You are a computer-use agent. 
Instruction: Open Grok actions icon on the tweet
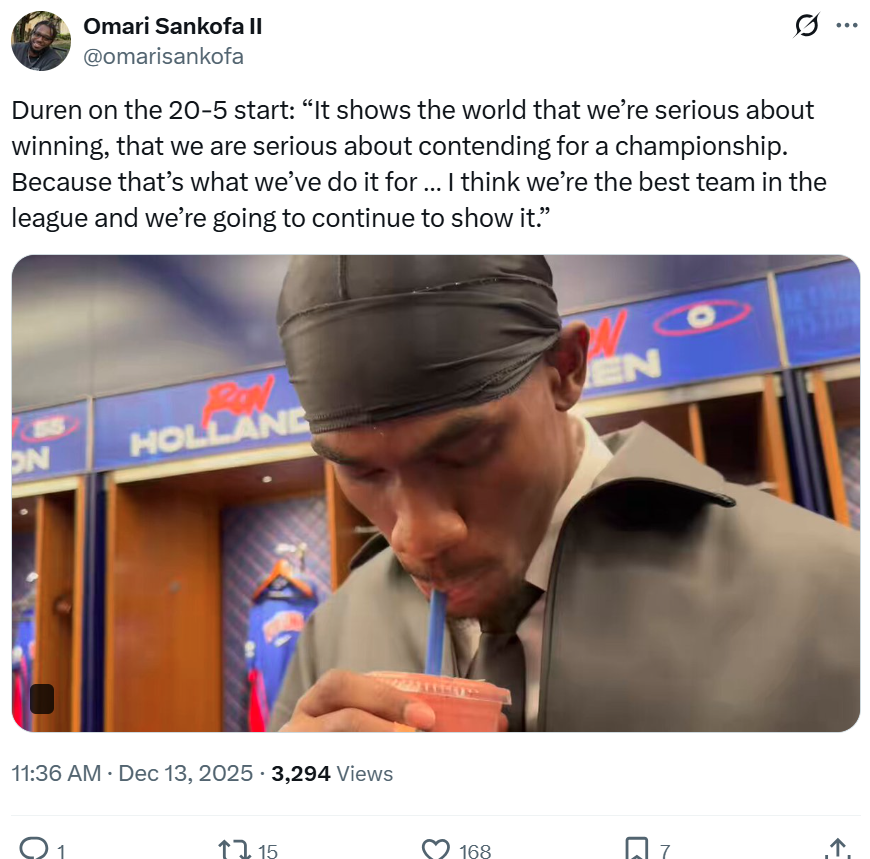[805, 27]
